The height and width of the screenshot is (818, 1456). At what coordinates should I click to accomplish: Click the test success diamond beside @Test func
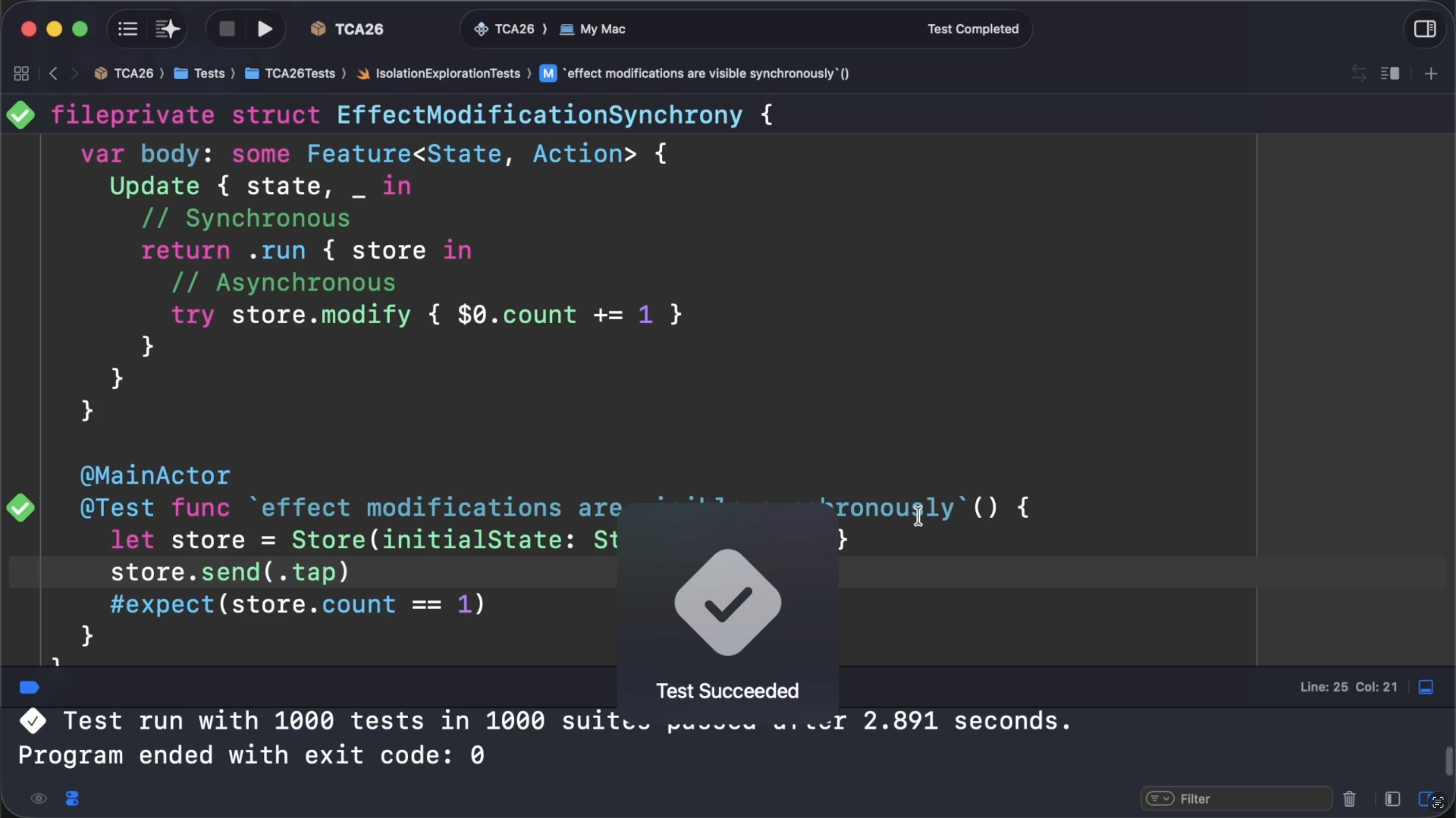click(20, 507)
